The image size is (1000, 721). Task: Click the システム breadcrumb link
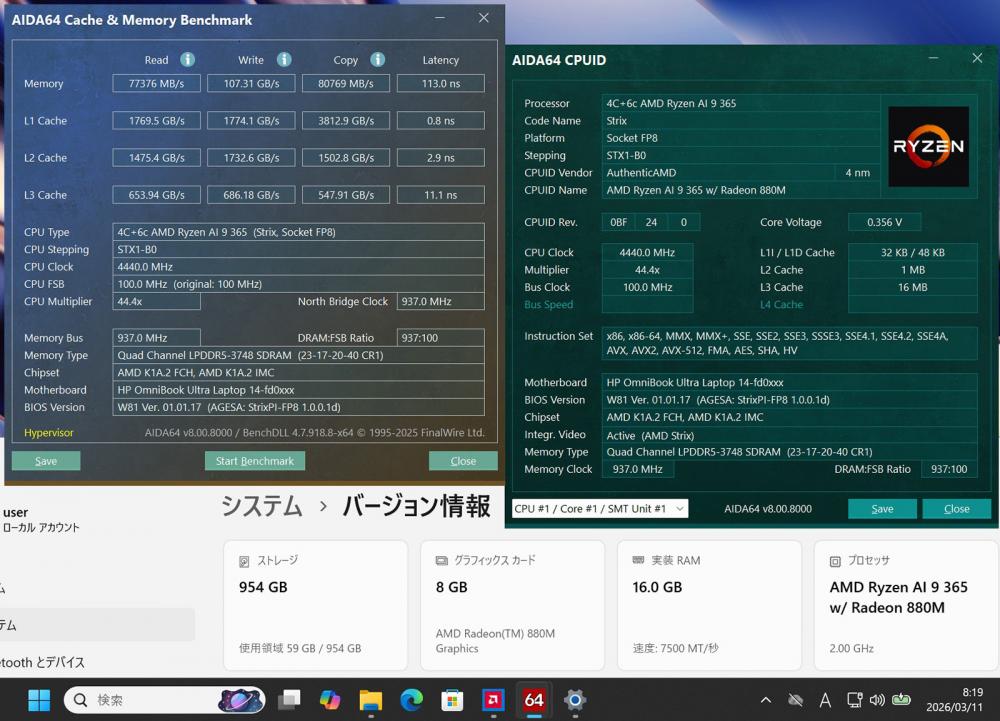point(262,506)
